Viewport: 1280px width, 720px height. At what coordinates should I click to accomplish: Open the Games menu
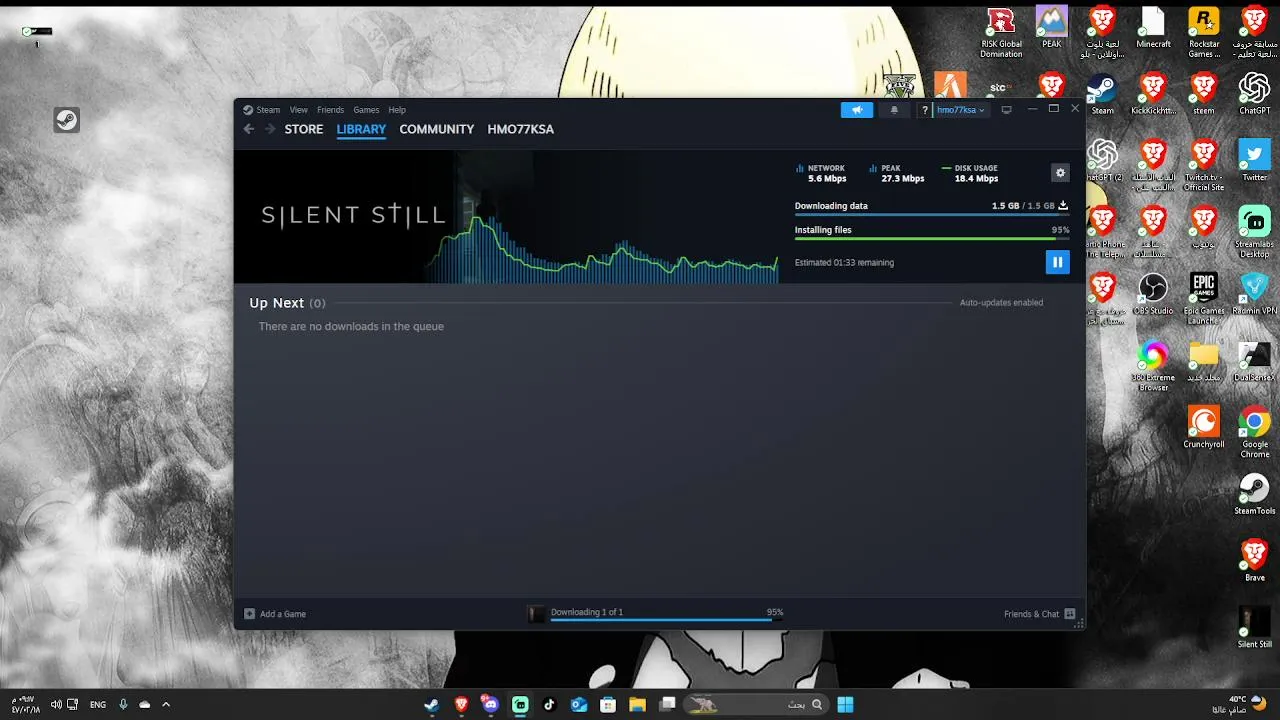(366, 110)
